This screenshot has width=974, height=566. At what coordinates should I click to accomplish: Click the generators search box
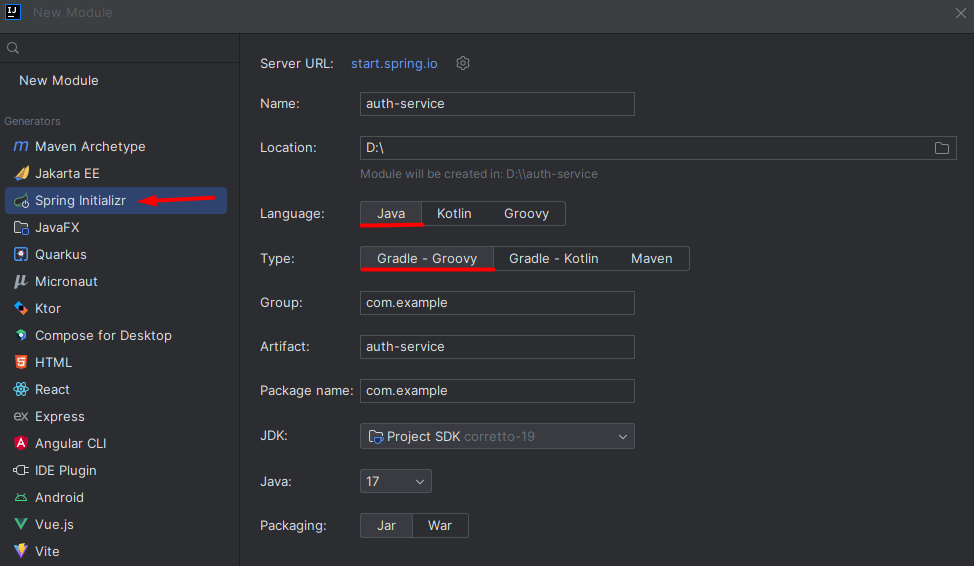(x=120, y=48)
